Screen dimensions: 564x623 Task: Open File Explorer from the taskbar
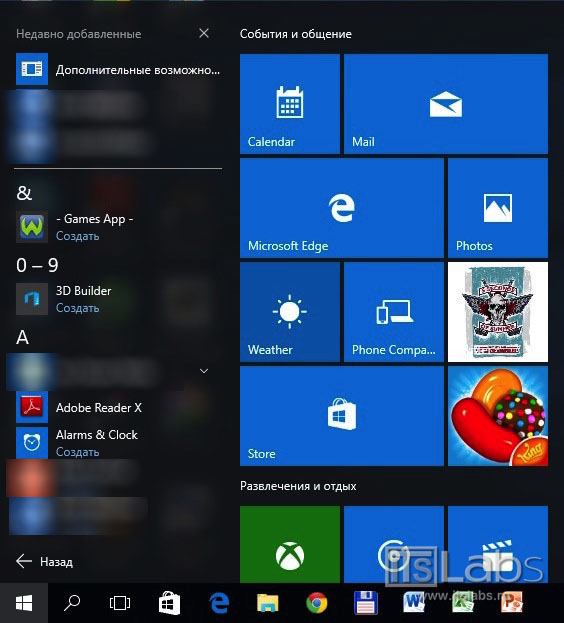pyautogui.click(x=267, y=603)
